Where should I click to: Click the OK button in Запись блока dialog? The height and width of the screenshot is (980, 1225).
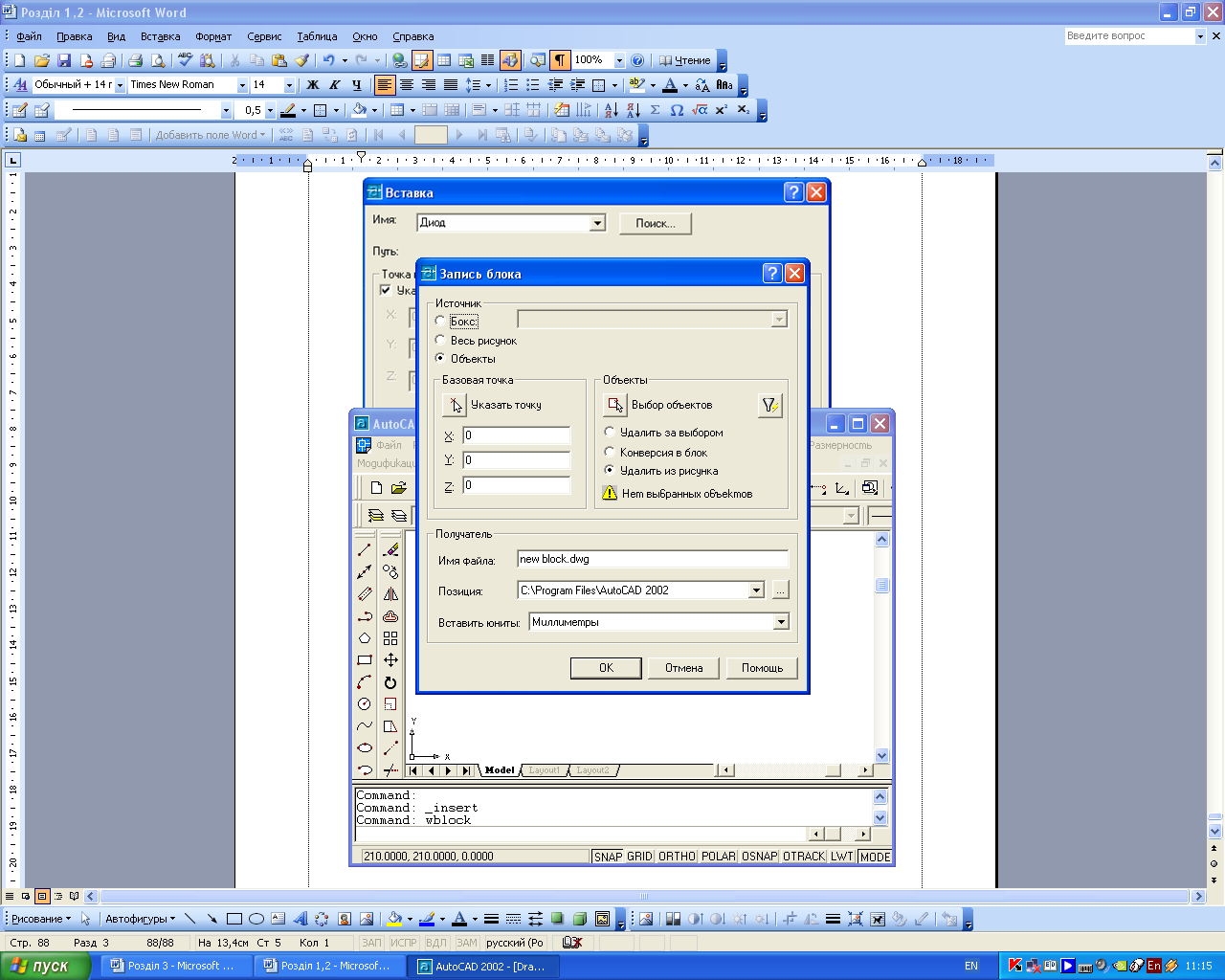point(606,668)
